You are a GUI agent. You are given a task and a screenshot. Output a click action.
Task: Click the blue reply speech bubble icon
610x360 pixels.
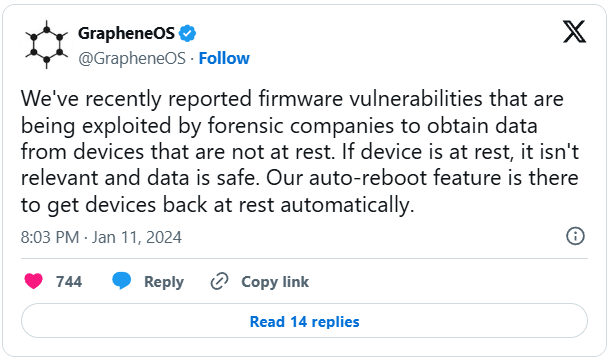coord(122,281)
